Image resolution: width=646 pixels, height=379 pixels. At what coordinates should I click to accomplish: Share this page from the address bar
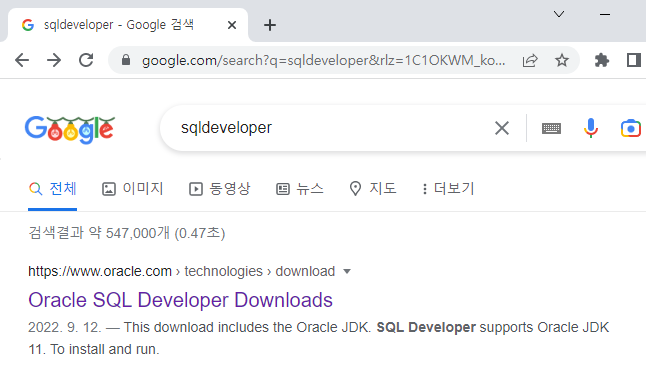click(530, 61)
